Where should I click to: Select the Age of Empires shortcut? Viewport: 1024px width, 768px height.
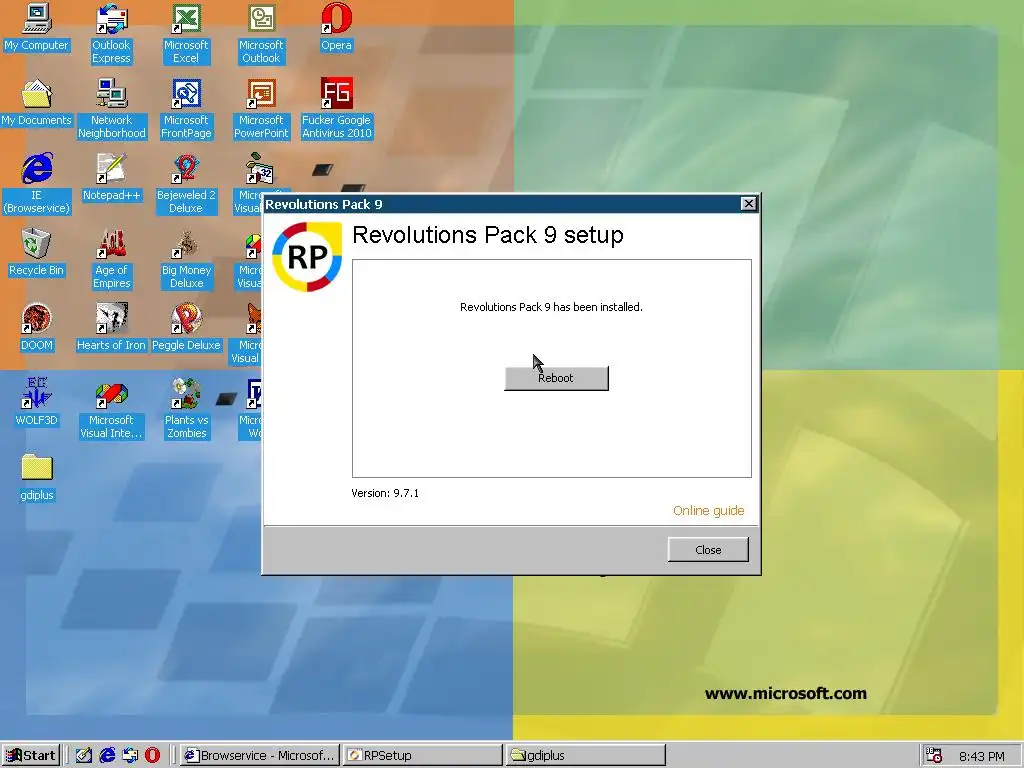click(112, 259)
